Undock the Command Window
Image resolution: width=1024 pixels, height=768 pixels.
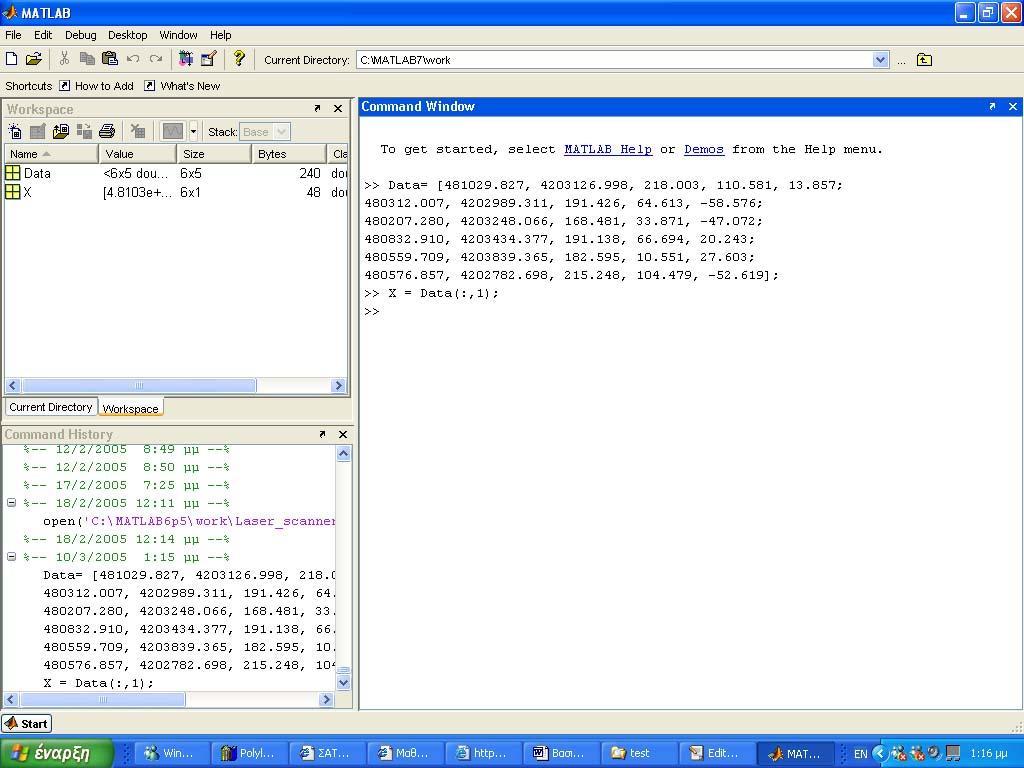(992, 106)
